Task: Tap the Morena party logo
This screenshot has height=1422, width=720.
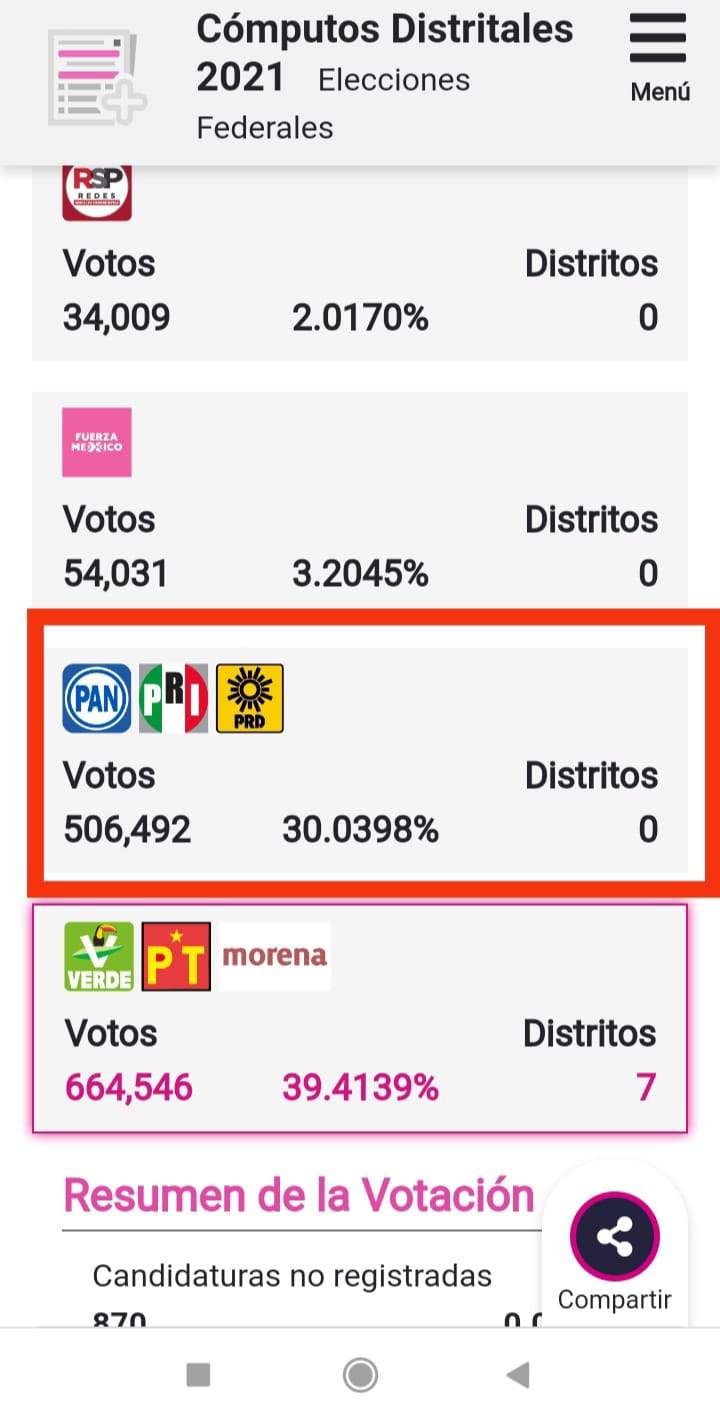Action: click(x=274, y=956)
